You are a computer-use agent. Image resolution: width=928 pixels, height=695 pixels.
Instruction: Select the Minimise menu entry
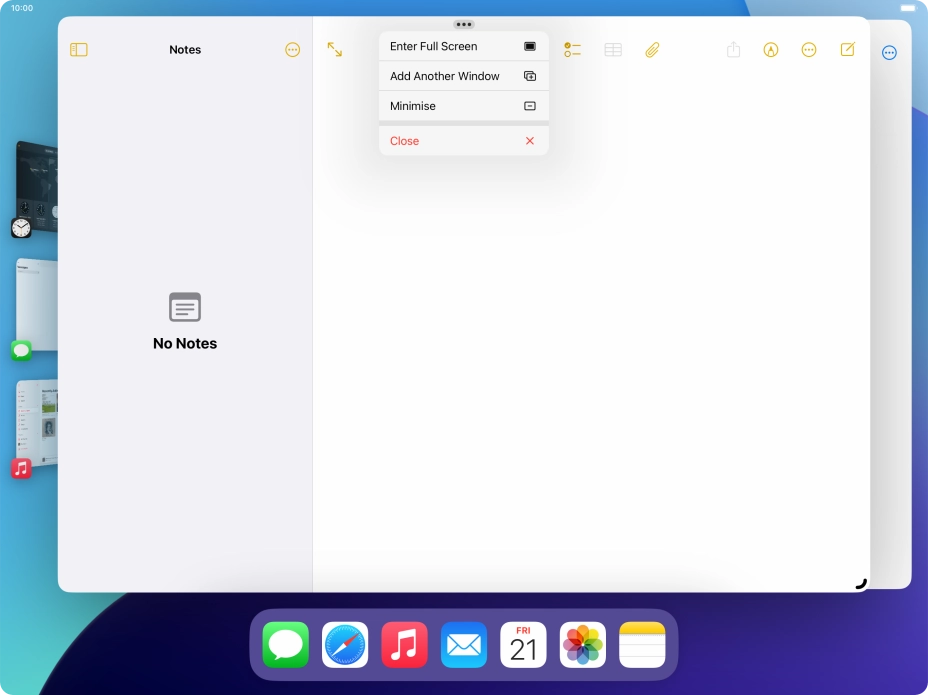[x=463, y=105]
